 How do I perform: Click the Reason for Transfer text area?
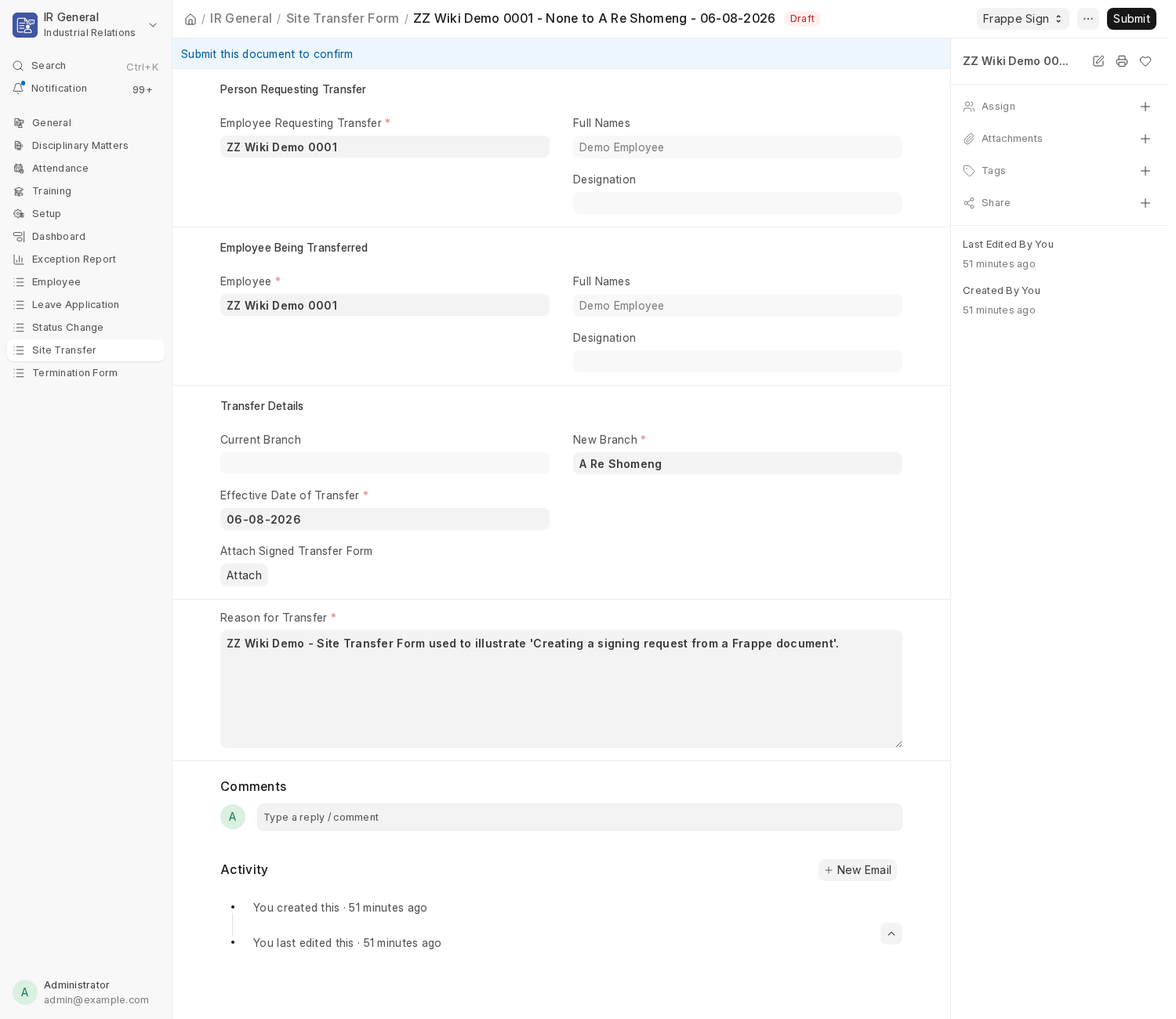click(x=561, y=689)
